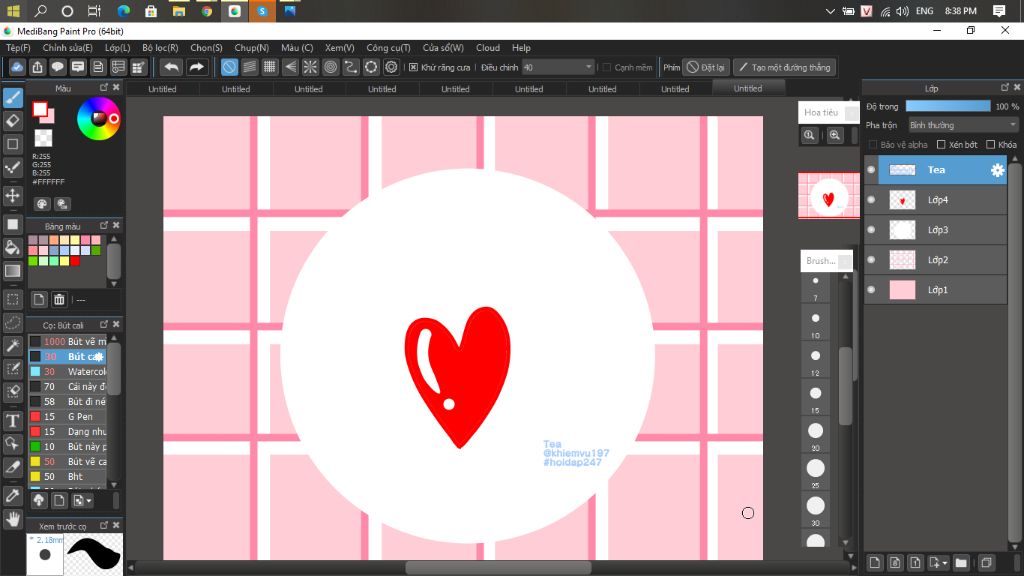Image resolution: width=1024 pixels, height=576 pixels.
Task: Open the Cloud menu
Action: point(488,48)
